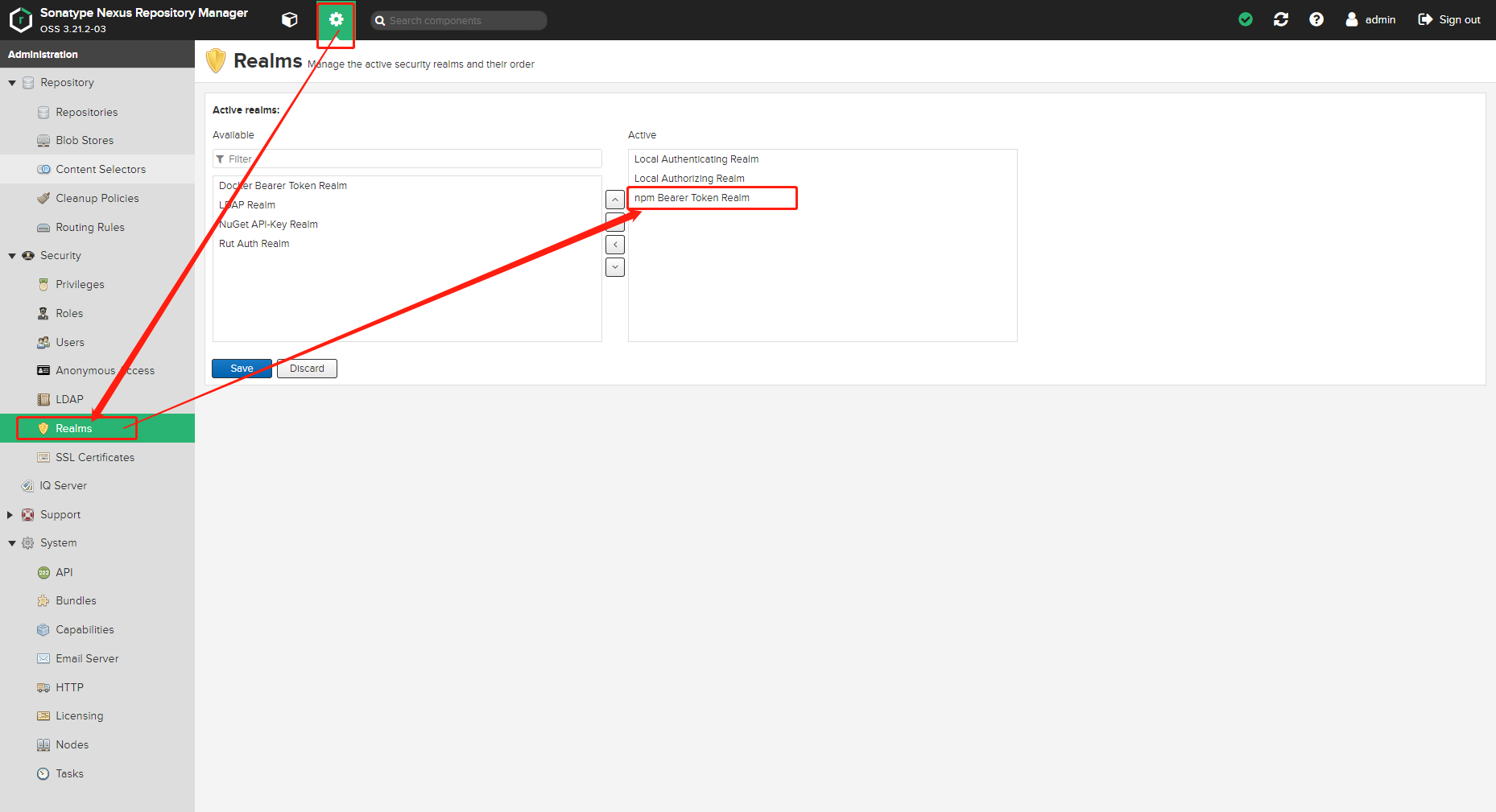Click the Nexus logo icon
Image resolution: width=1496 pixels, height=812 pixels.
21,20
